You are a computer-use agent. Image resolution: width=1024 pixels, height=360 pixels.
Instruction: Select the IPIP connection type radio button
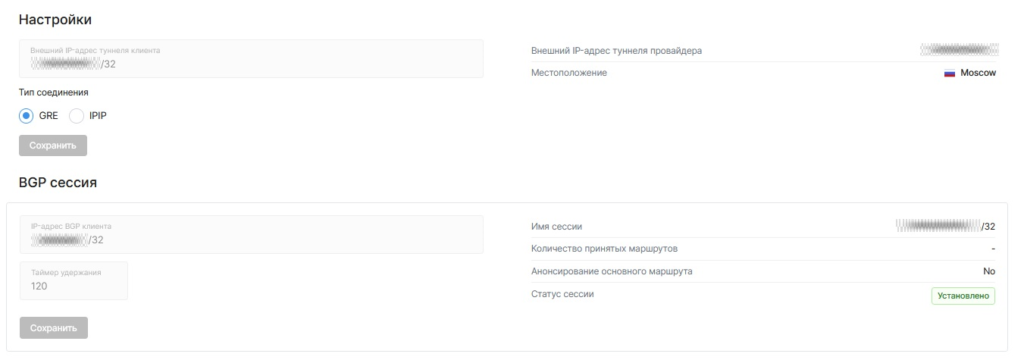(76, 116)
